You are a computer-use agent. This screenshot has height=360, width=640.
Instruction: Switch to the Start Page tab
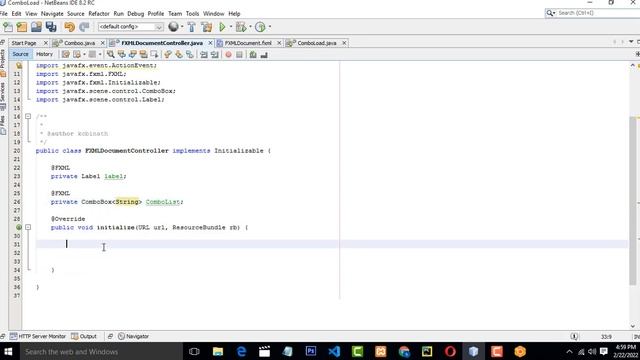click(x=24, y=43)
